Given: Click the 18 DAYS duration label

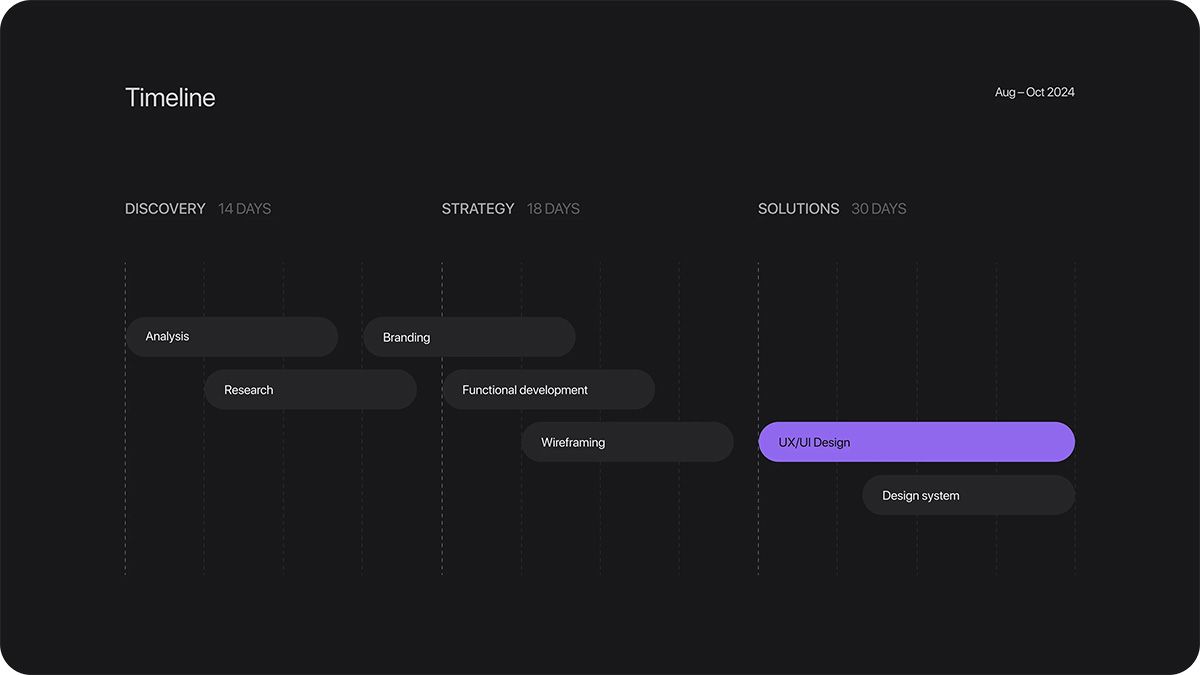Looking at the screenshot, I should point(553,209).
